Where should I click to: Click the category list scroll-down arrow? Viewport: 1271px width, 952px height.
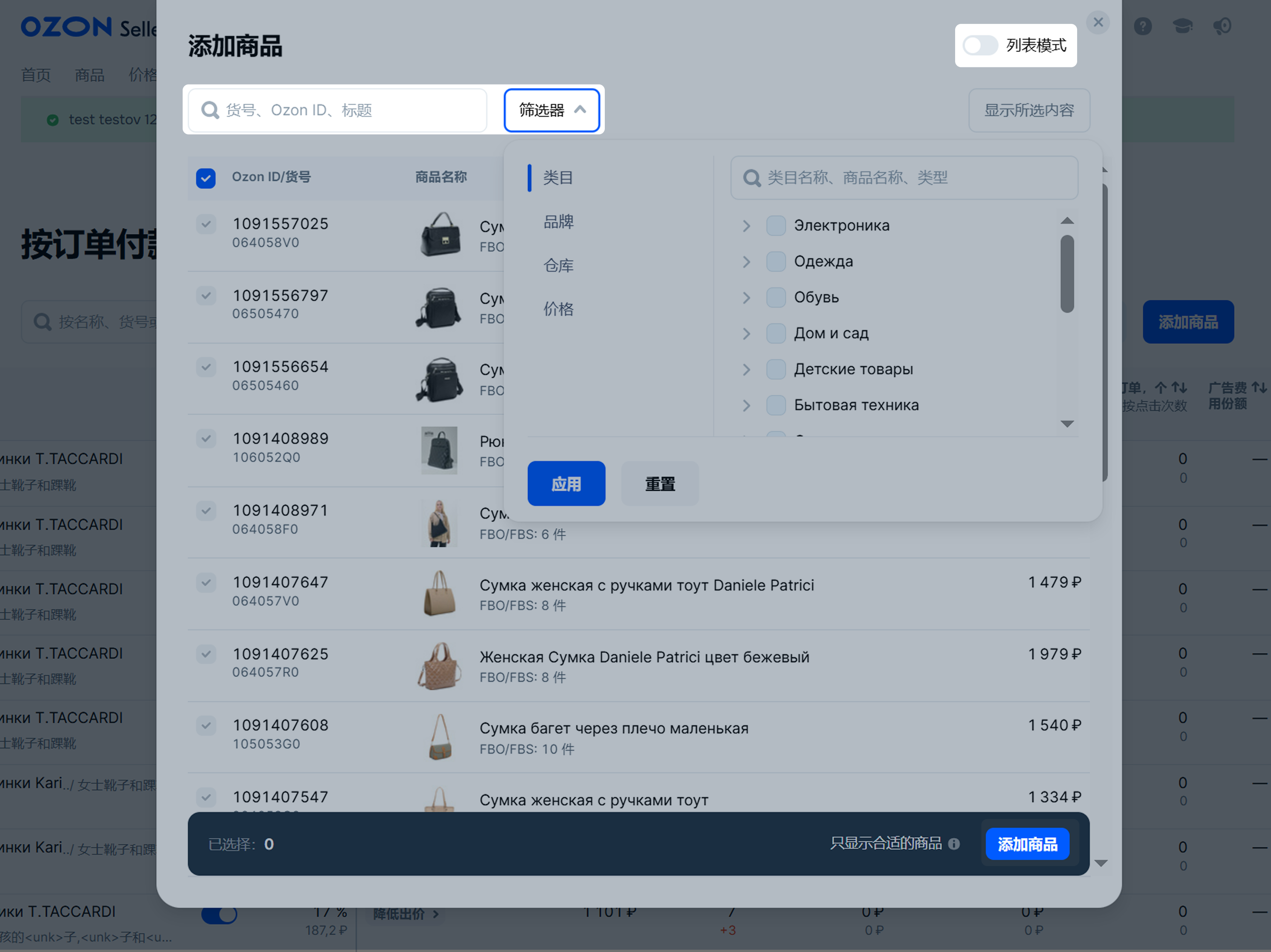tap(1067, 424)
